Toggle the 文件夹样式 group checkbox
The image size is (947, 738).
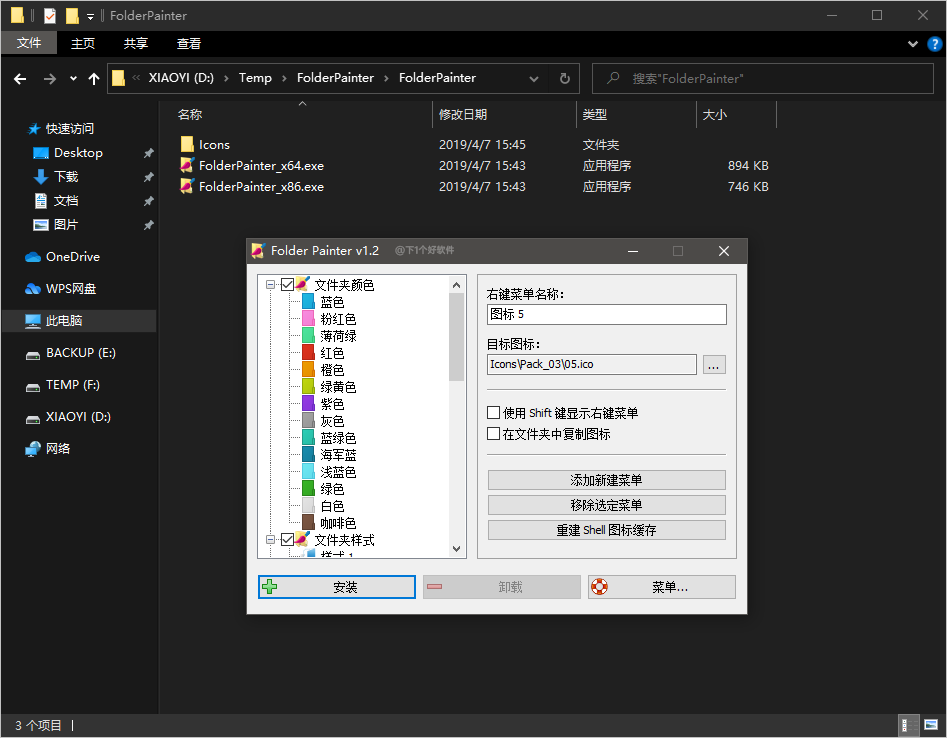(287, 539)
